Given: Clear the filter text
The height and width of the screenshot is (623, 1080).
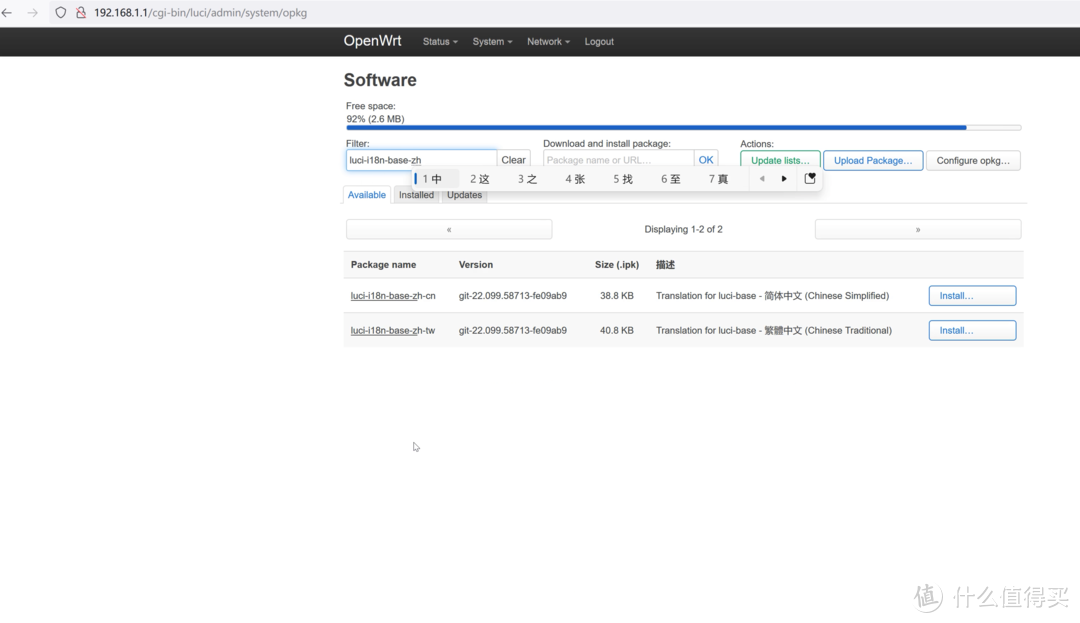Looking at the screenshot, I should 513,160.
